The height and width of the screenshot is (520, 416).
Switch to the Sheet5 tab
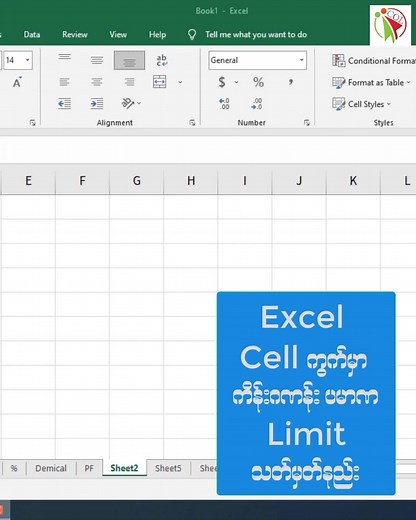pyautogui.click(x=168, y=468)
